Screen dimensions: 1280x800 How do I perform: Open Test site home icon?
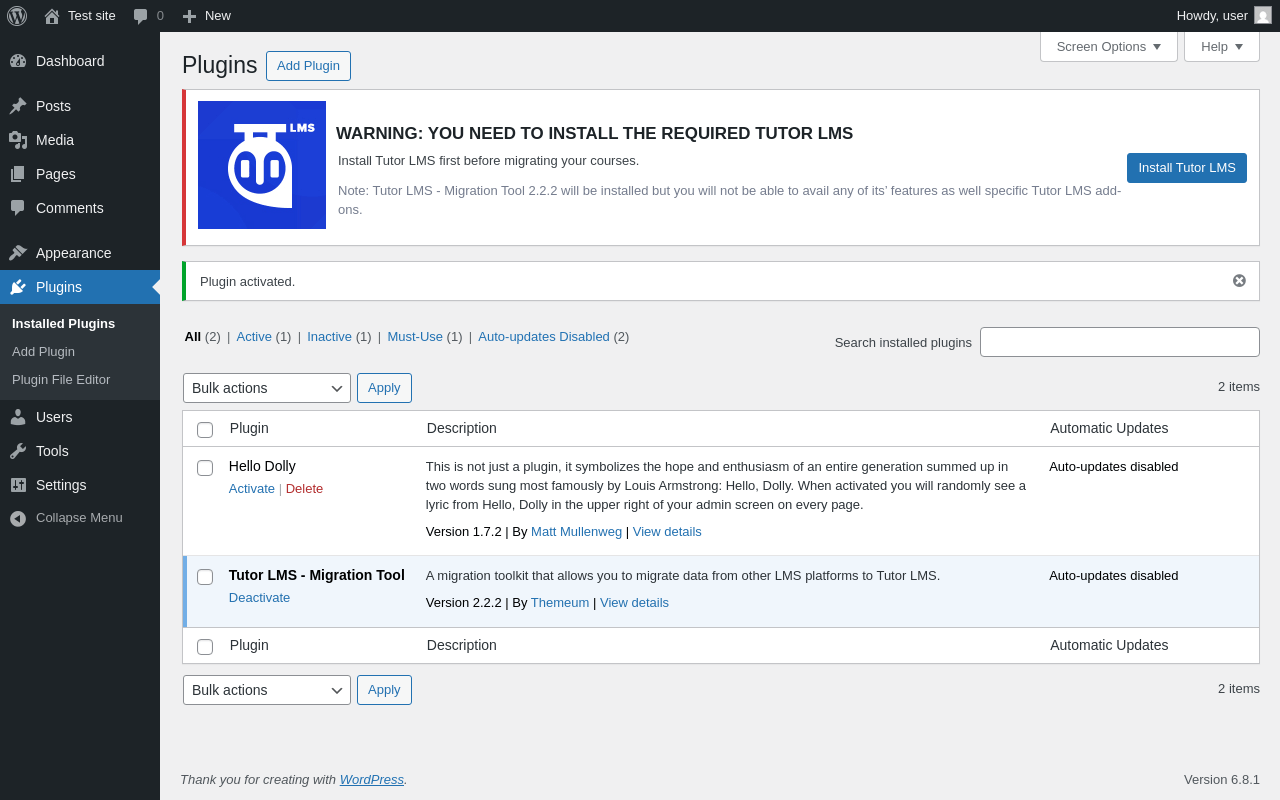(52, 16)
